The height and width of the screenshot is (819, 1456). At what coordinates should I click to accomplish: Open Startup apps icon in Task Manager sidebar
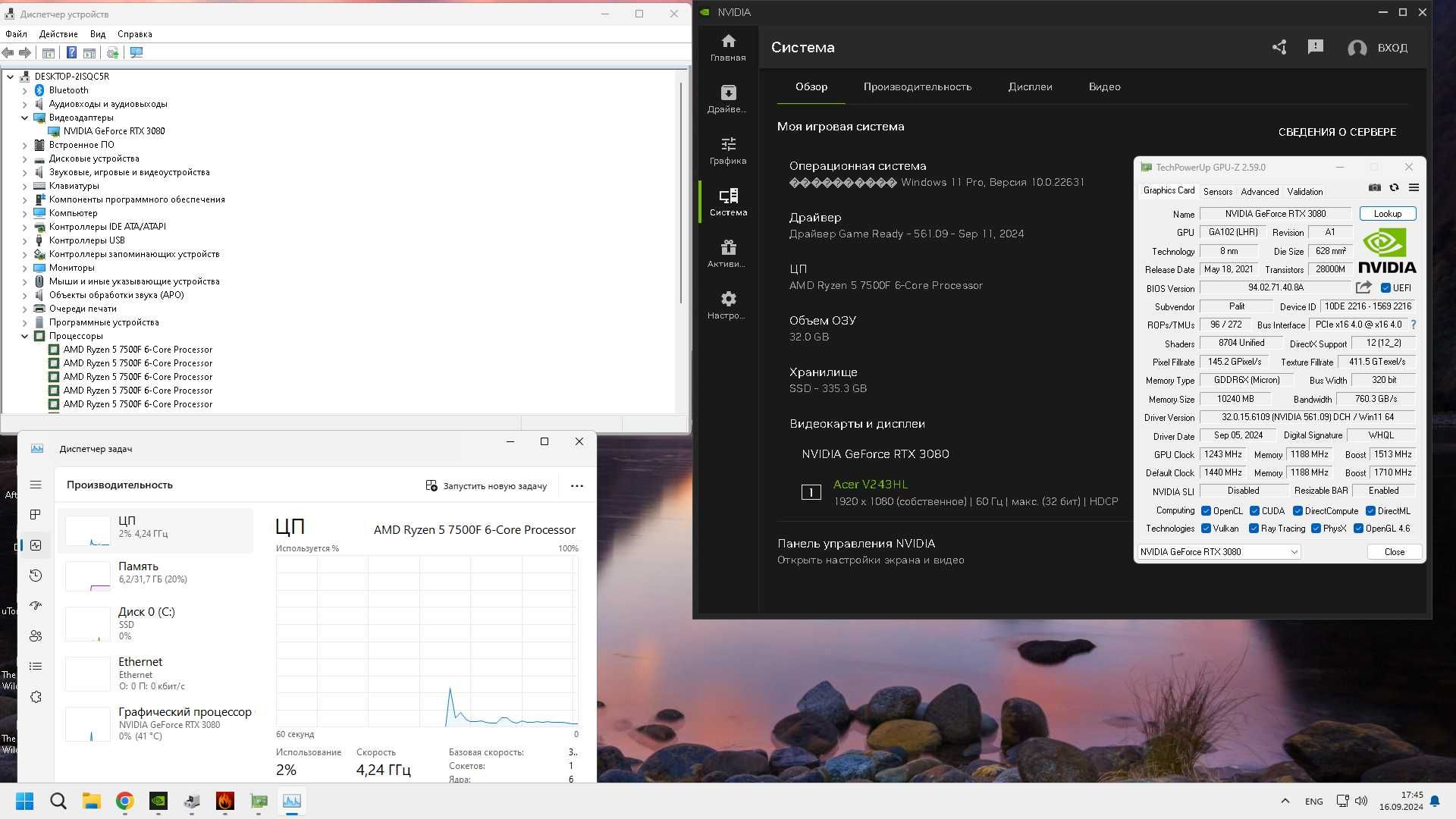coord(36,606)
